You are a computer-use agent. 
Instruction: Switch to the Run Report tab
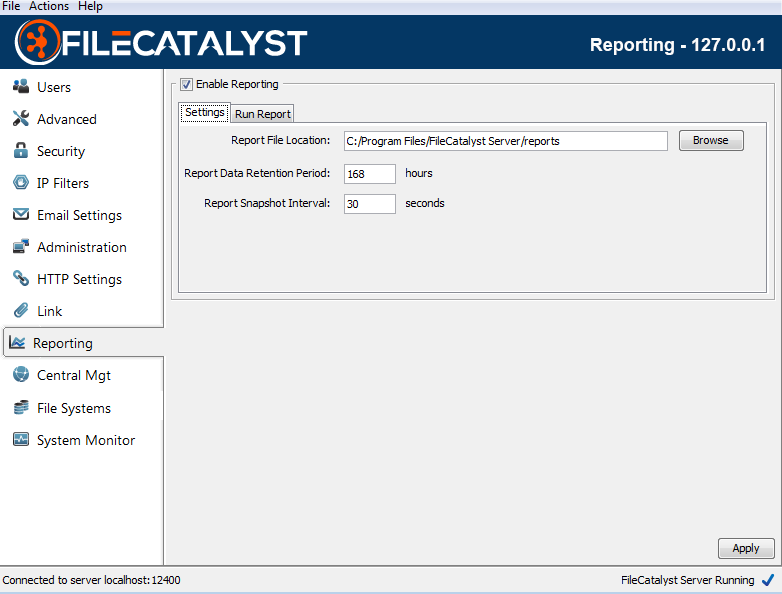point(263,114)
